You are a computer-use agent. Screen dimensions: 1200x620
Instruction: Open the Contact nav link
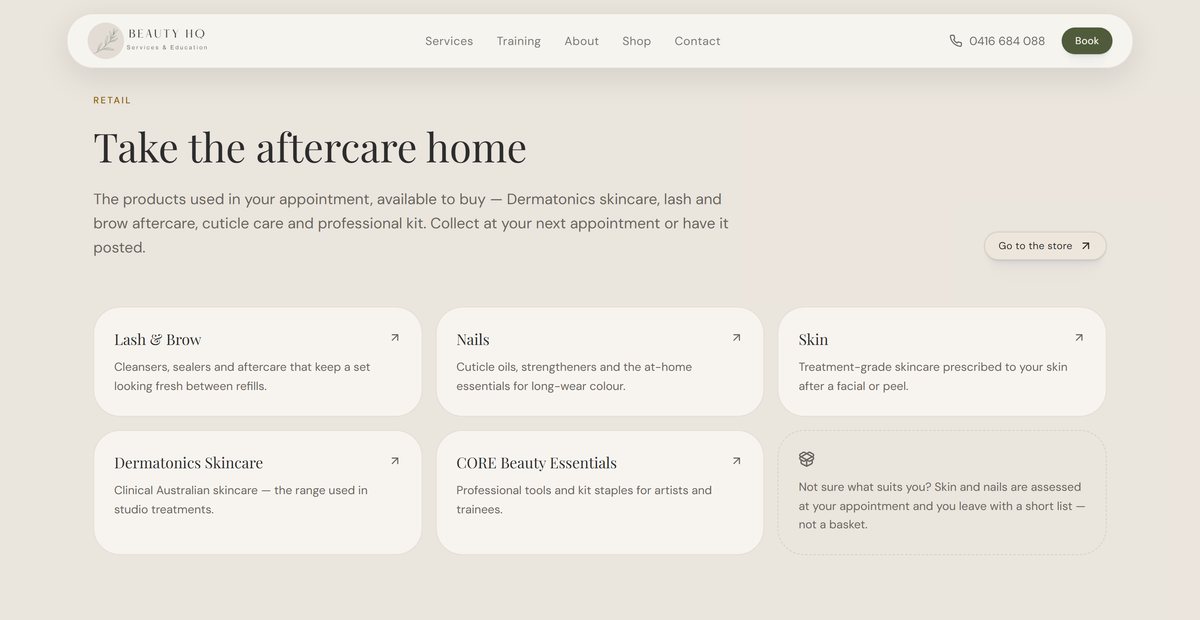click(698, 41)
